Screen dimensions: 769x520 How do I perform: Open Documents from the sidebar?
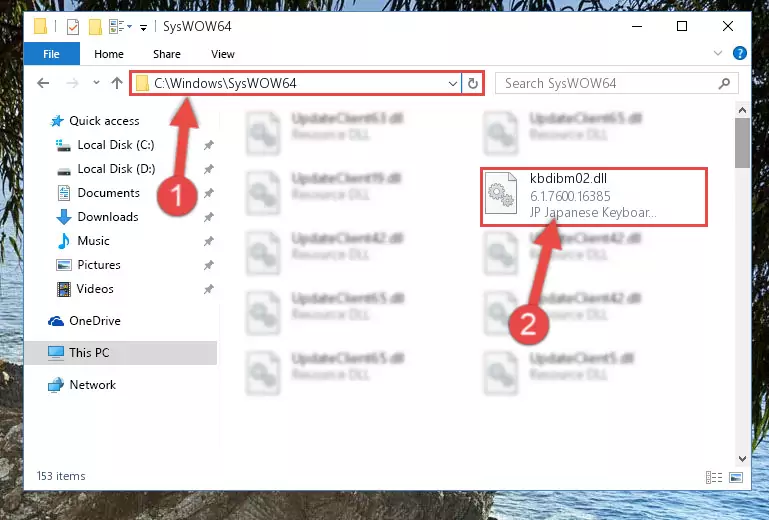click(99, 193)
